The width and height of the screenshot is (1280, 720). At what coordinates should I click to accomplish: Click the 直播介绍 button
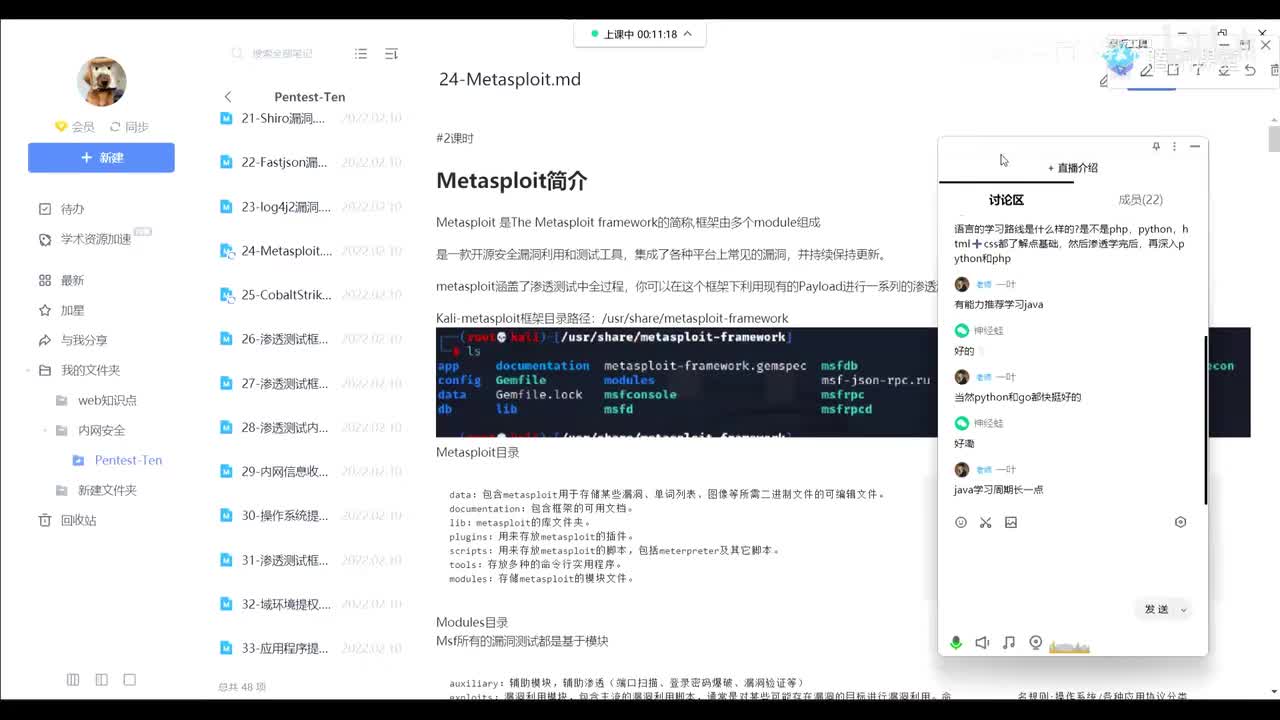1073,168
